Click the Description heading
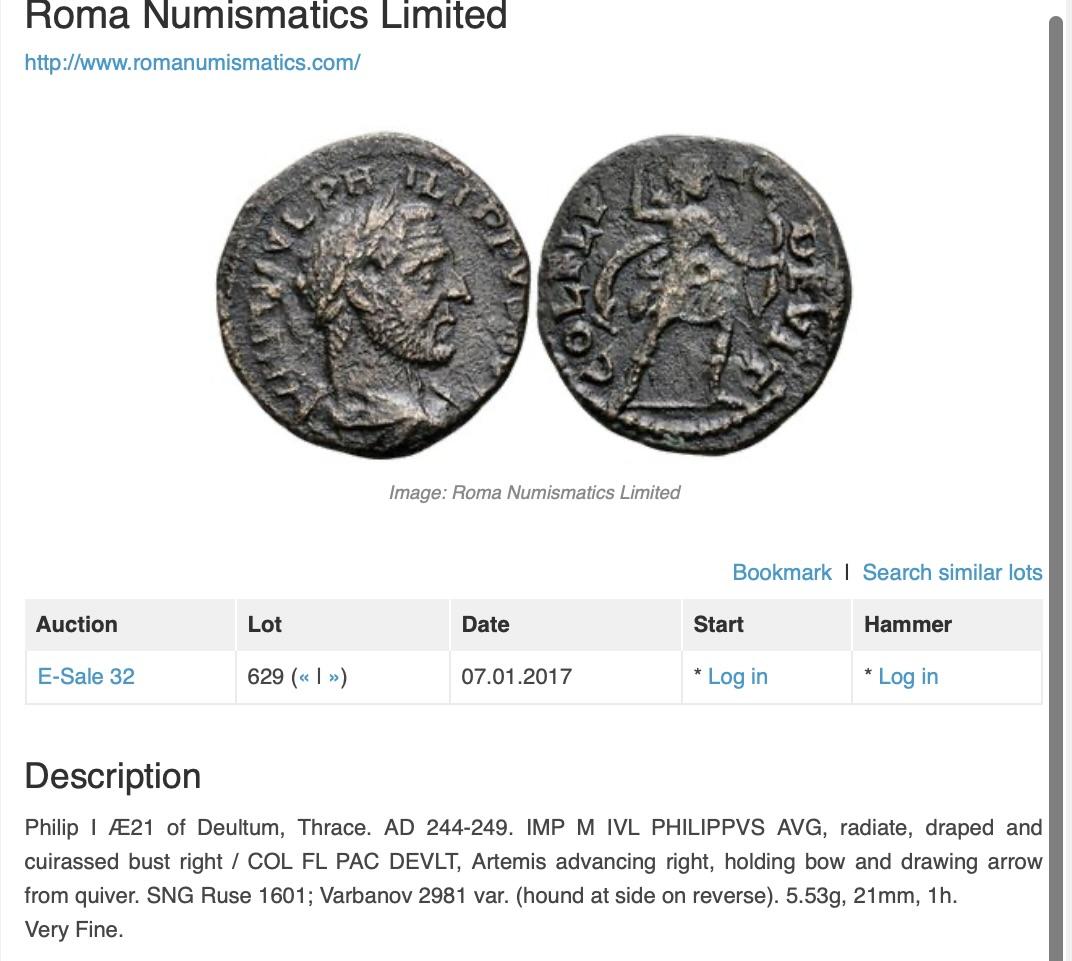 point(113,776)
